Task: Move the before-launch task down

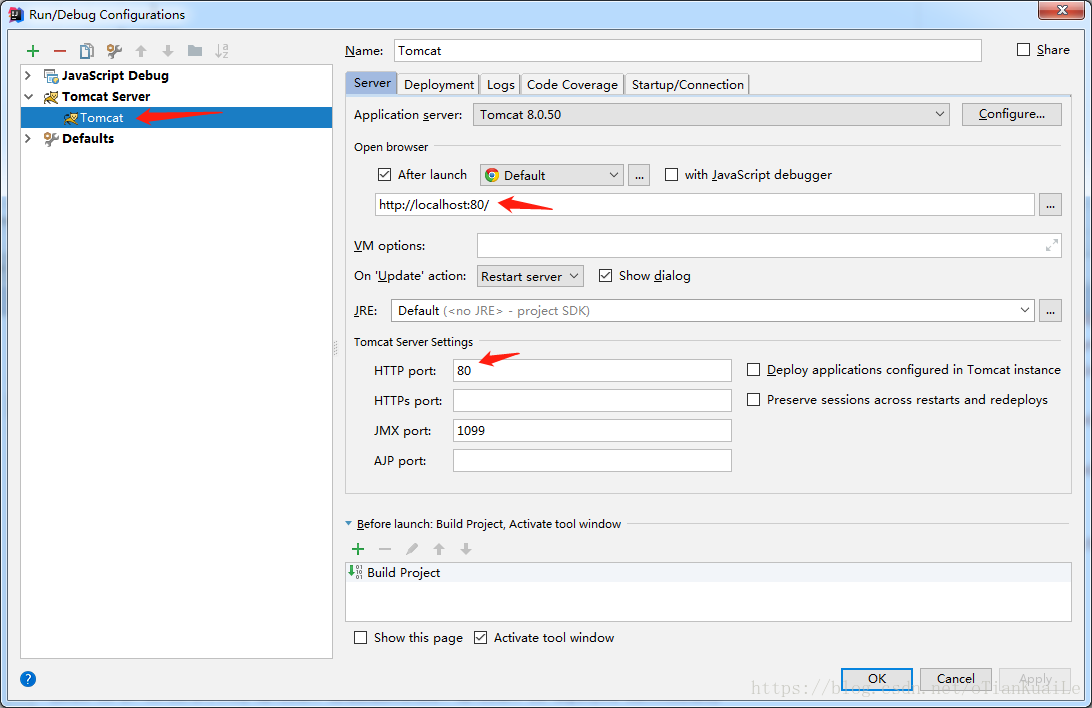Action: point(466,549)
